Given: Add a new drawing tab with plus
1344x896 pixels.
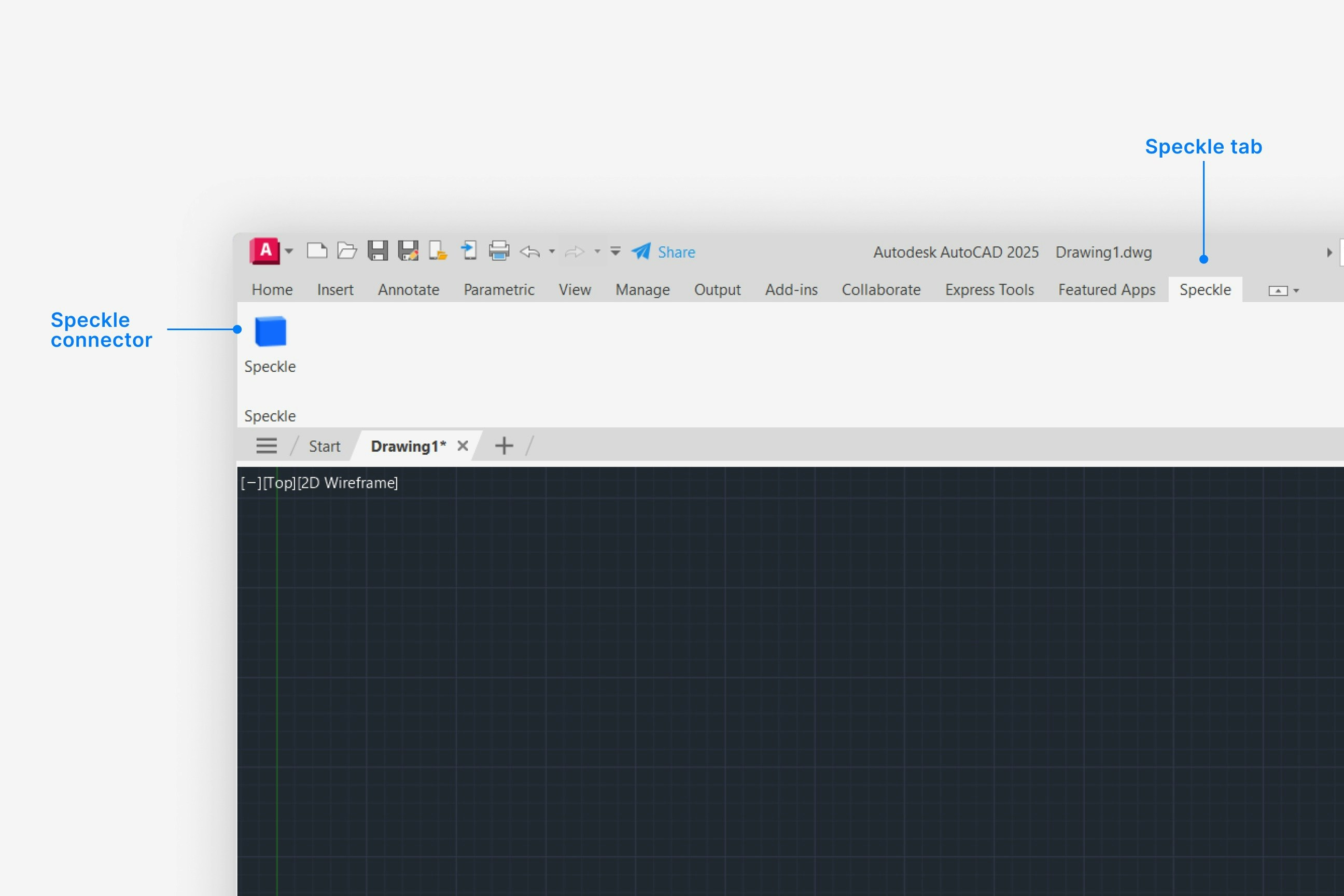Looking at the screenshot, I should [504, 446].
